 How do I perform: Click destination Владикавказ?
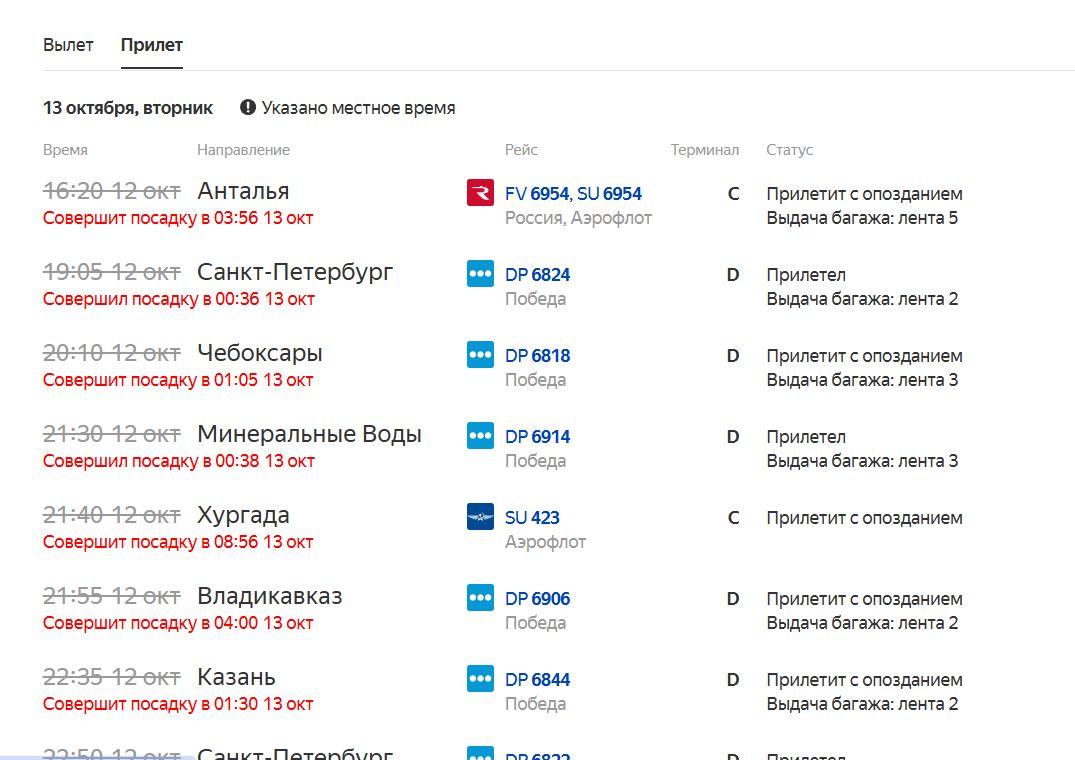269,596
